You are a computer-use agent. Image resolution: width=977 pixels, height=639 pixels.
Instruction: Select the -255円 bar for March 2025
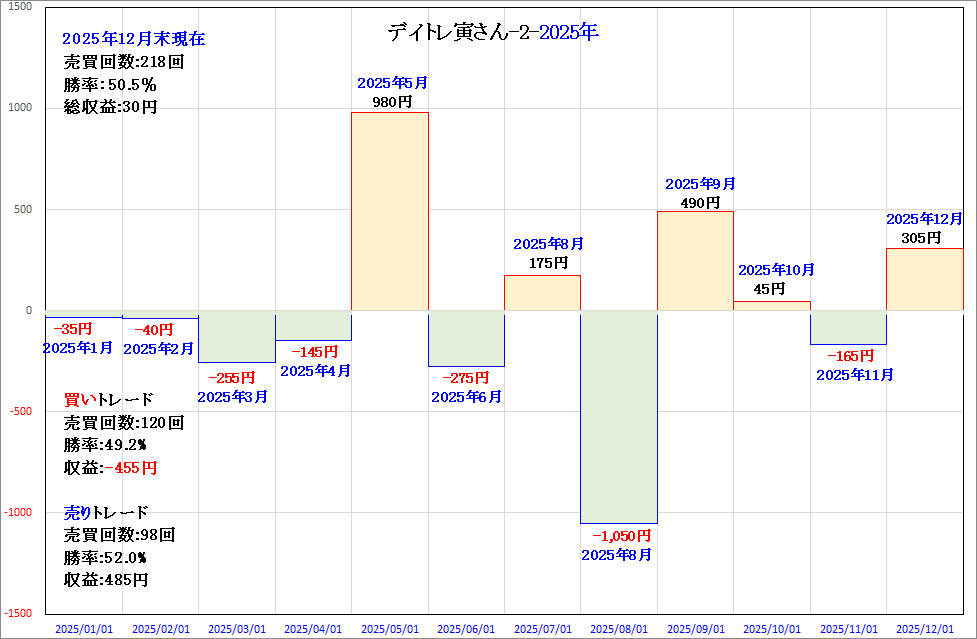coord(236,337)
